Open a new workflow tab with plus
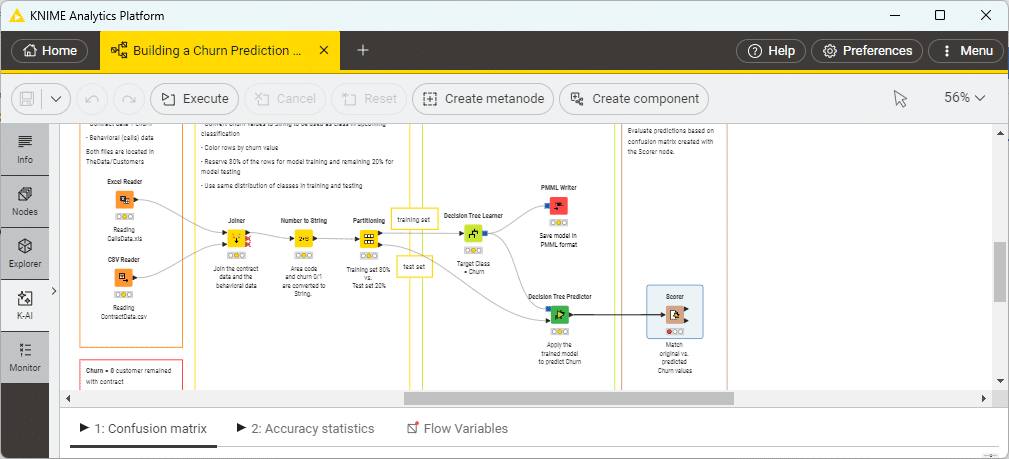The height and width of the screenshot is (459, 1009). click(x=363, y=50)
